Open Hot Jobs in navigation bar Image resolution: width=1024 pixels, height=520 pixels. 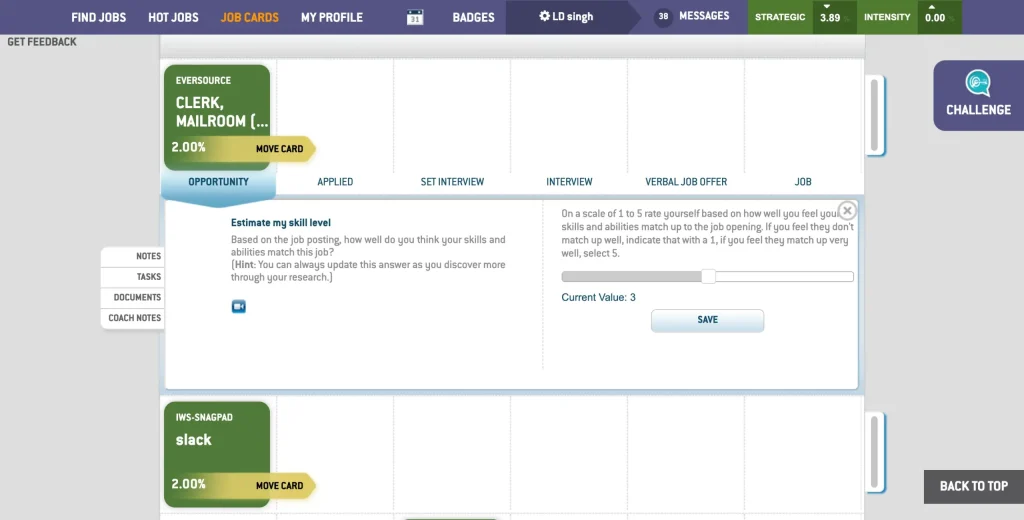[173, 17]
